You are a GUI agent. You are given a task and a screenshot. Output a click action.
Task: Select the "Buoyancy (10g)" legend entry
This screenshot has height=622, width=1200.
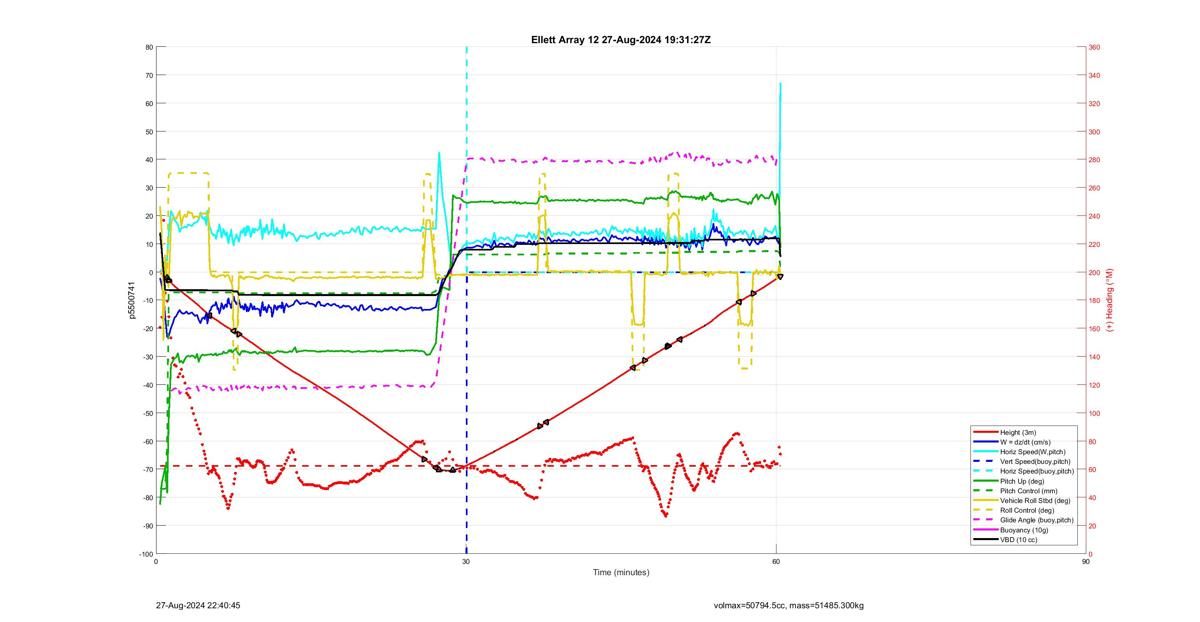[x=1022, y=530]
